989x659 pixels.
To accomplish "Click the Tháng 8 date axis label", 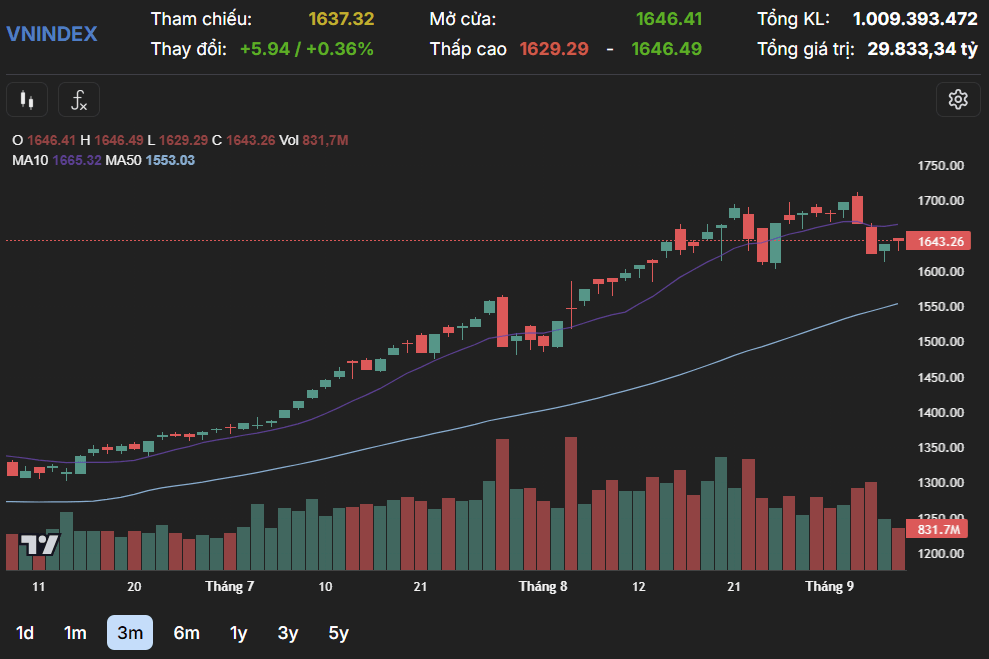I will click(x=543, y=586).
